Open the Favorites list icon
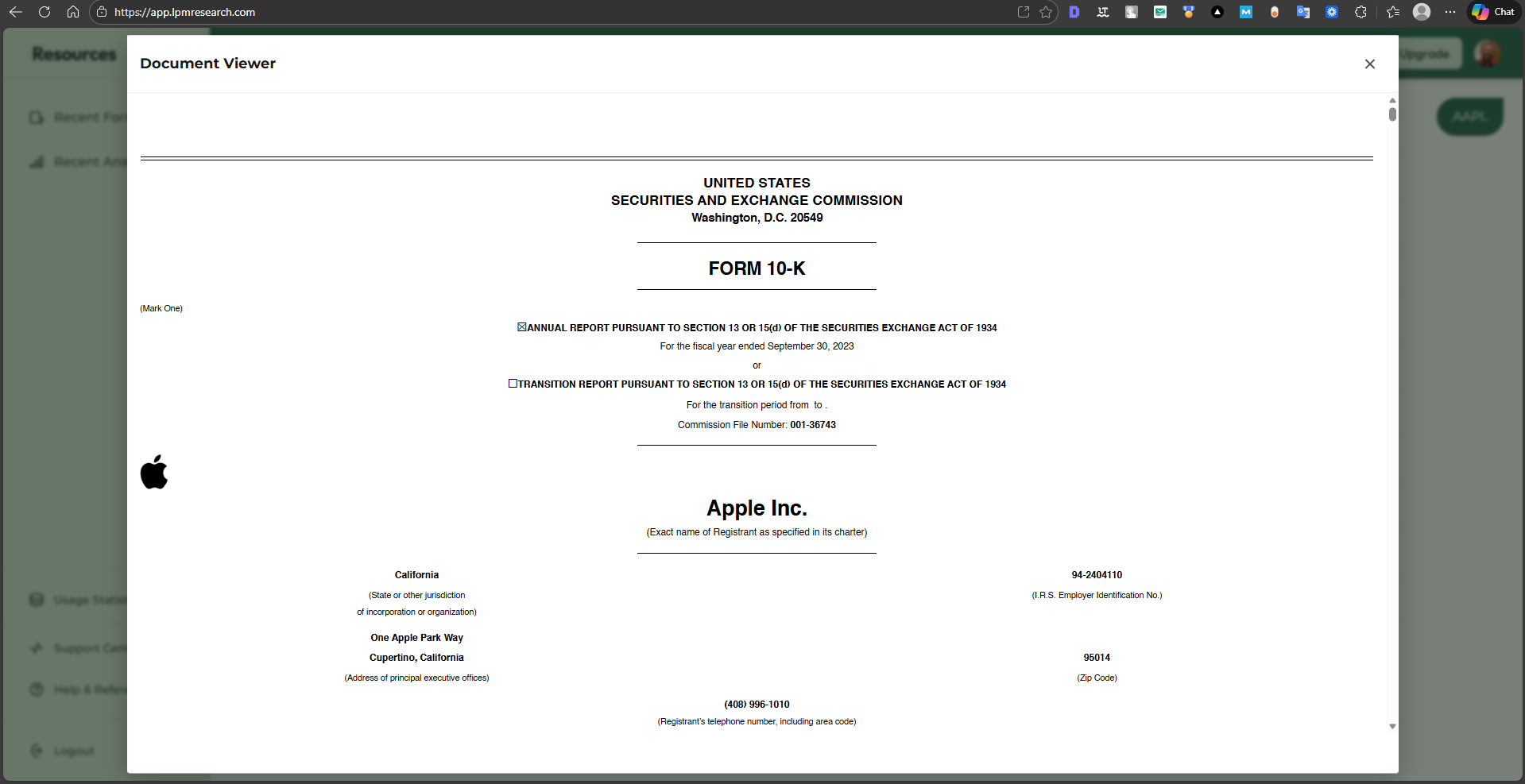Viewport: 1525px width, 784px height. [x=1393, y=12]
